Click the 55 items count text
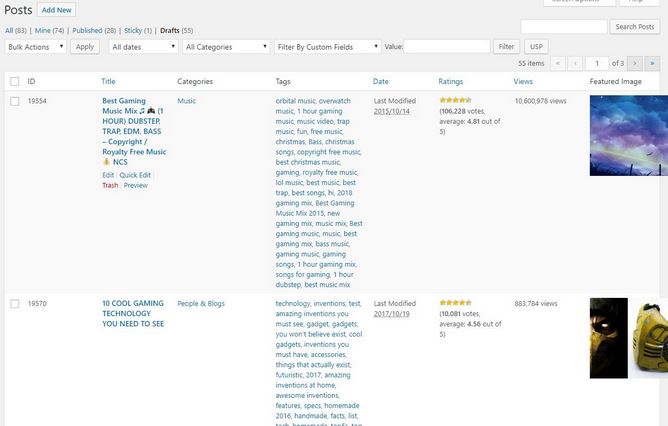The height and width of the screenshot is (426, 668). click(x=531, y=63)
